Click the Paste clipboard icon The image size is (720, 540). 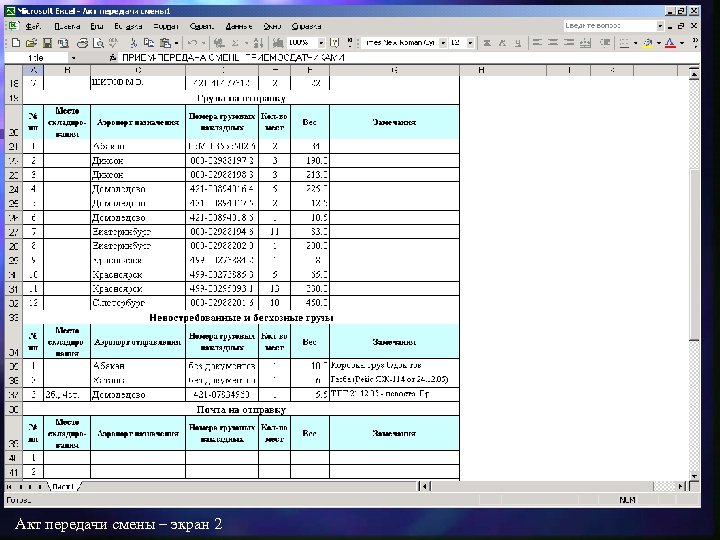click(165, 43)
